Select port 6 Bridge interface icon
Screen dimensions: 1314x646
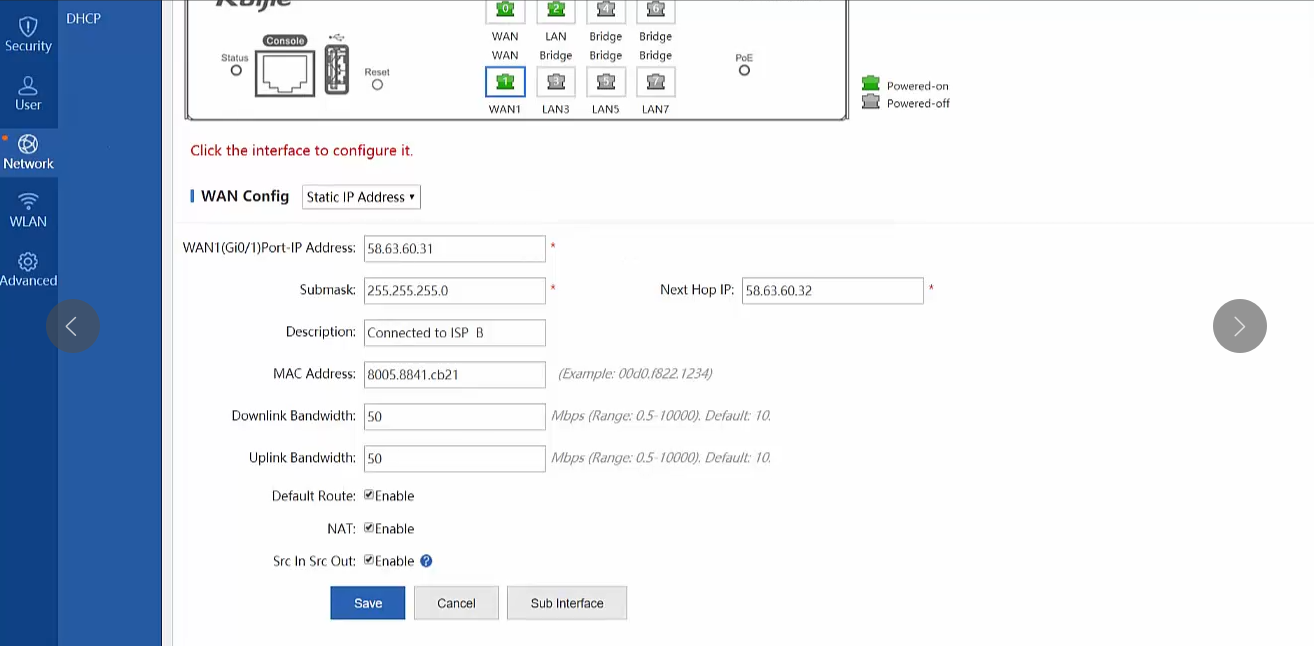[656, 10]
